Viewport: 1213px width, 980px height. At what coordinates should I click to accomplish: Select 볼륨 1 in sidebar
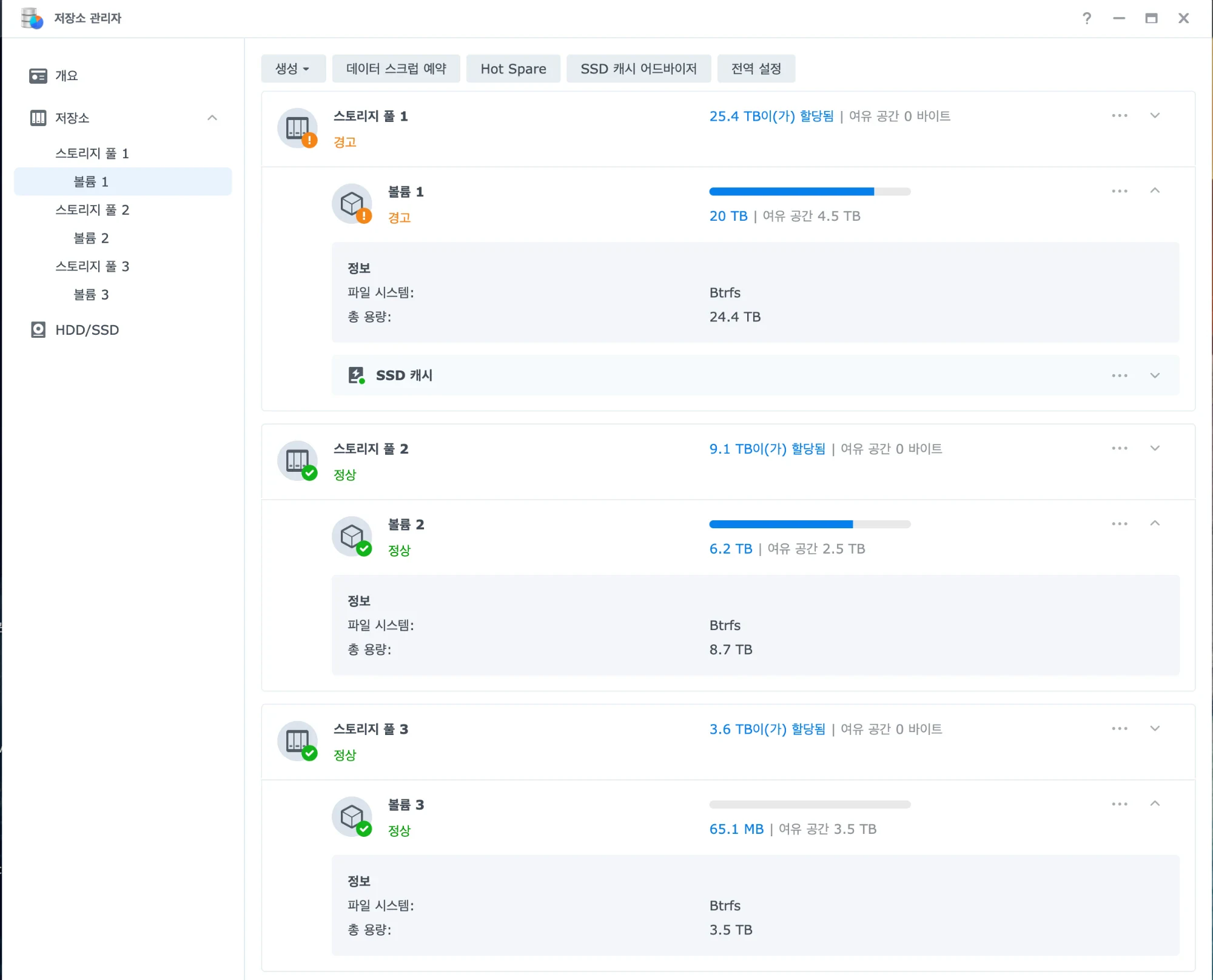(123, 182)
